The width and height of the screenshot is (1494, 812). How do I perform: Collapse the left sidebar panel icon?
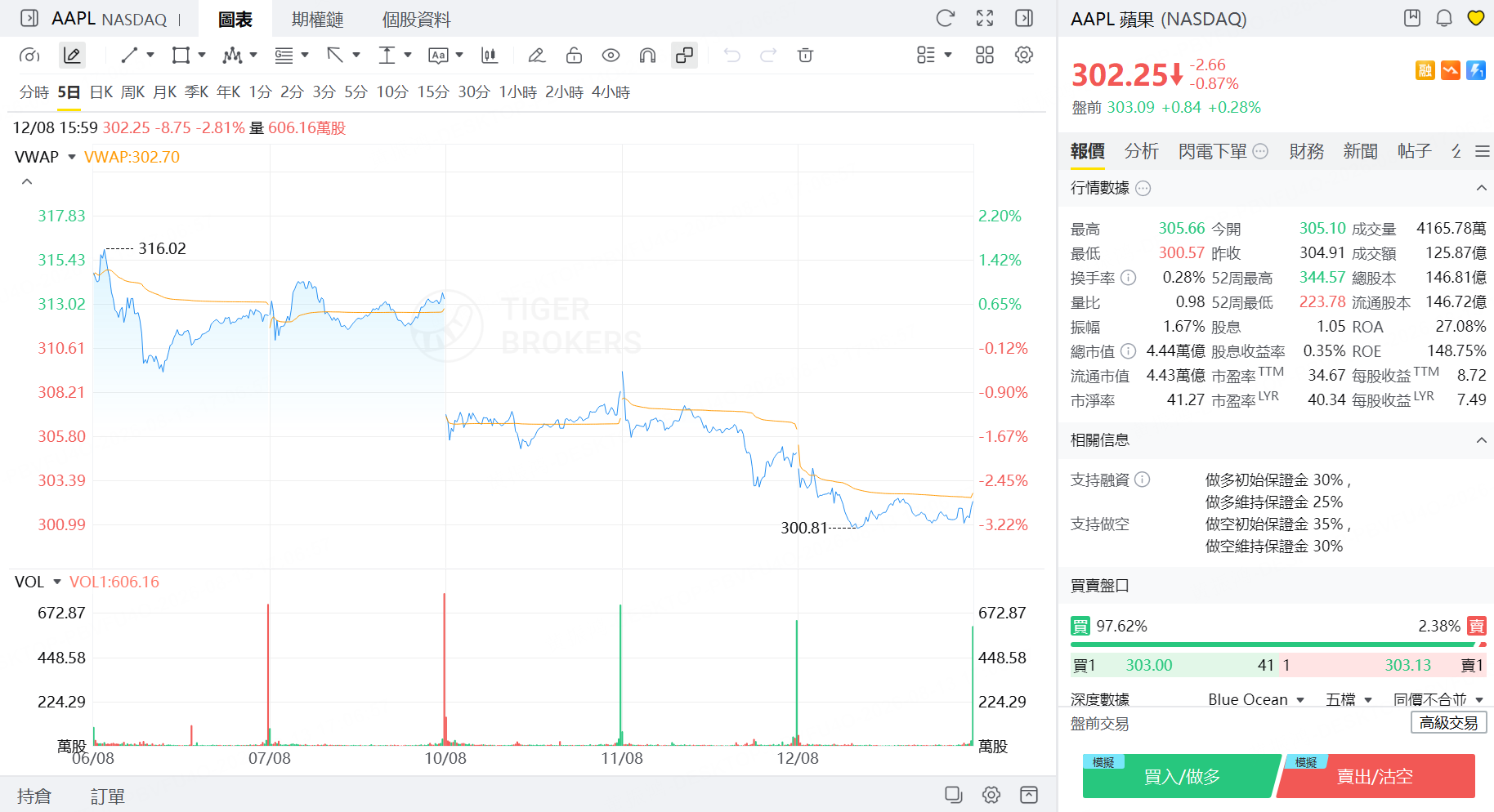pos(29,18)
